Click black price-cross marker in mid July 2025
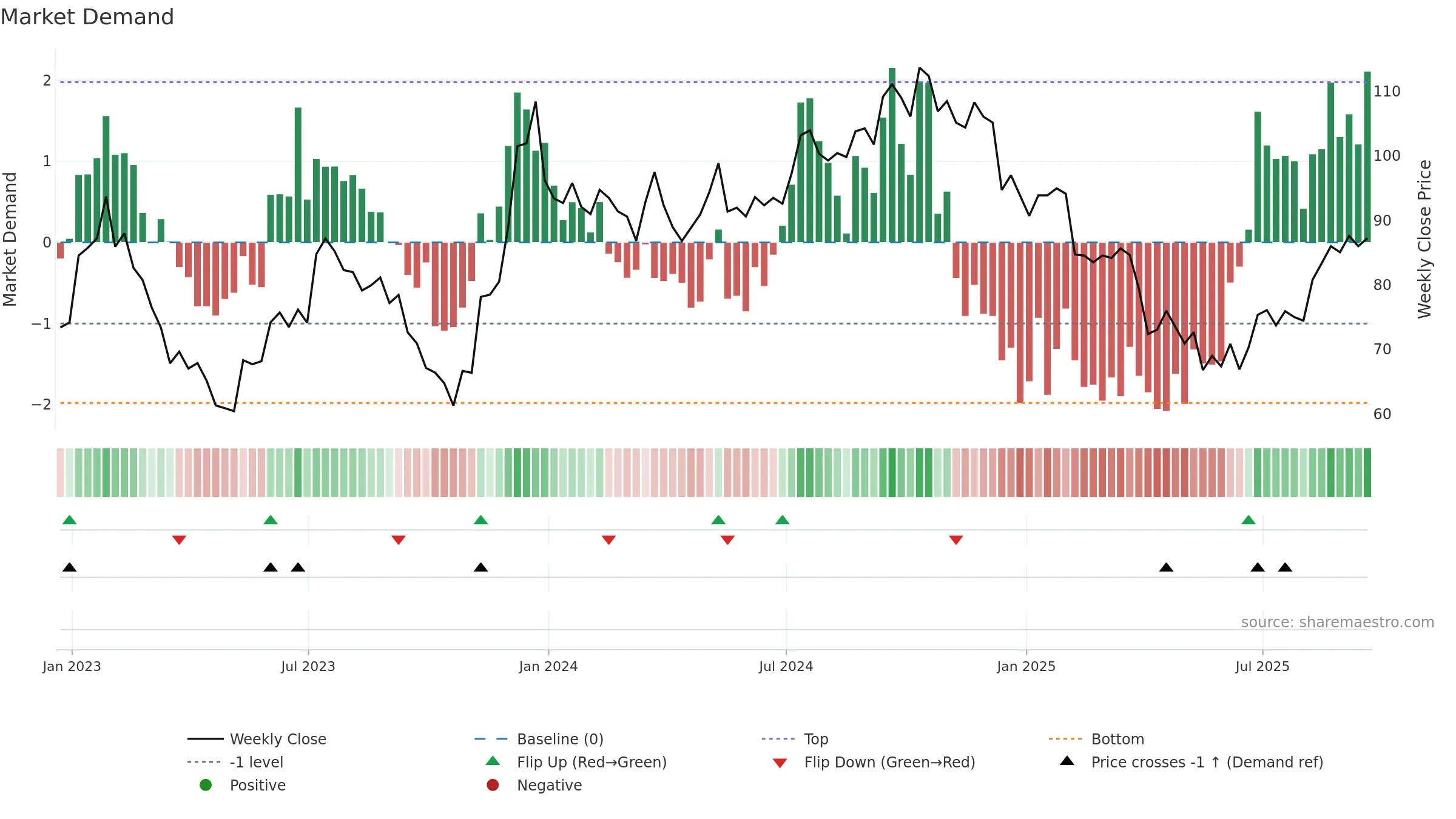 coord(1285,567)
